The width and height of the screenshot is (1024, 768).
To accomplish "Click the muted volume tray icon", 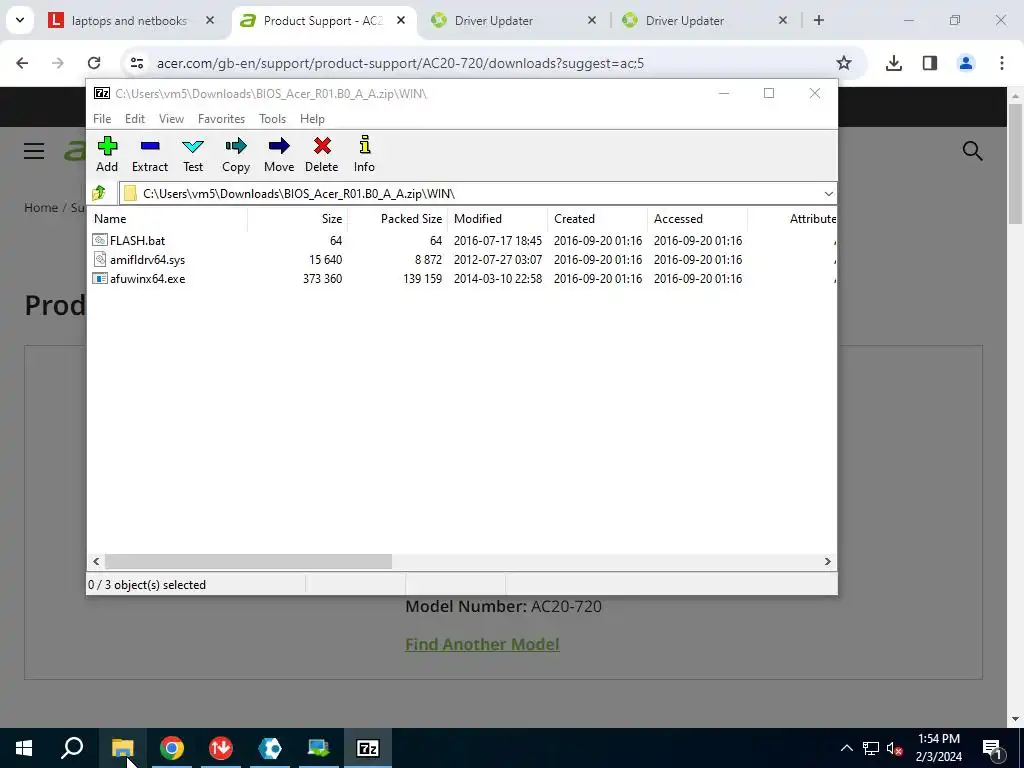I will [x=894, y=748].
